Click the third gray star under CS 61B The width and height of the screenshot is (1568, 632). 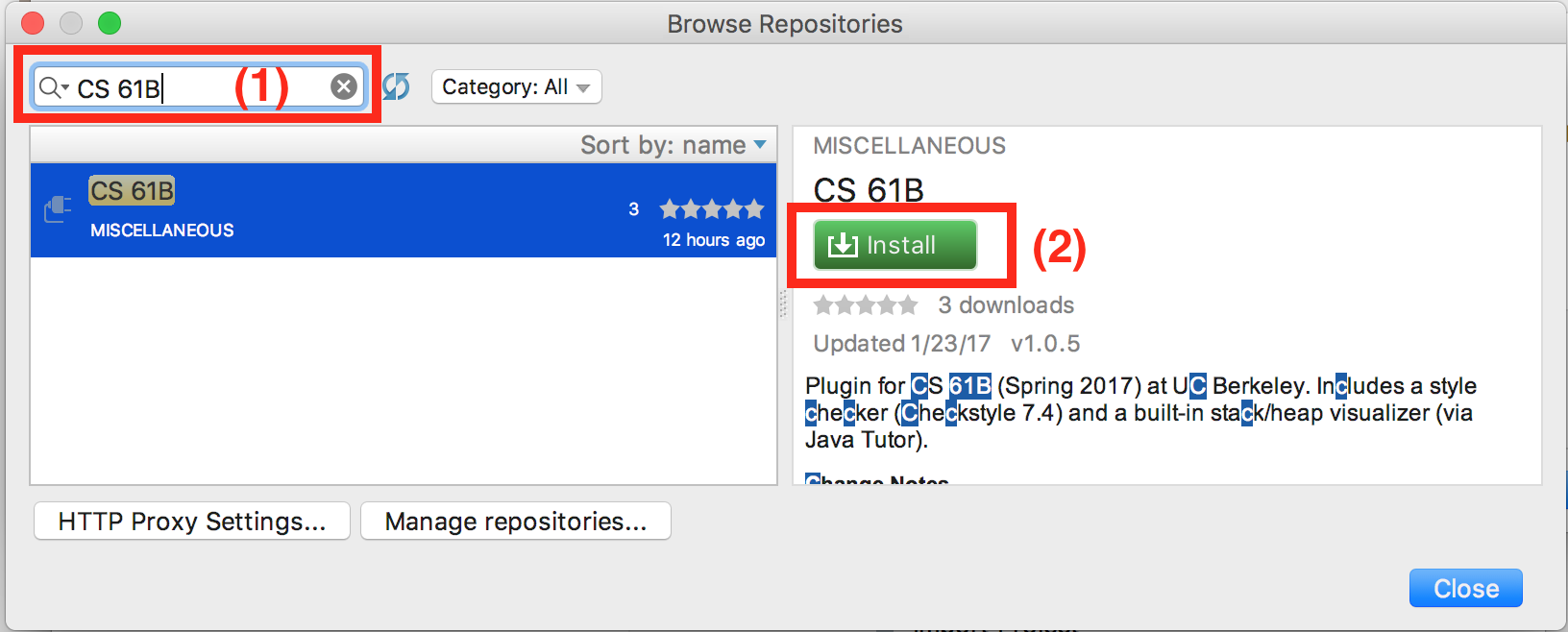(866, 304)
